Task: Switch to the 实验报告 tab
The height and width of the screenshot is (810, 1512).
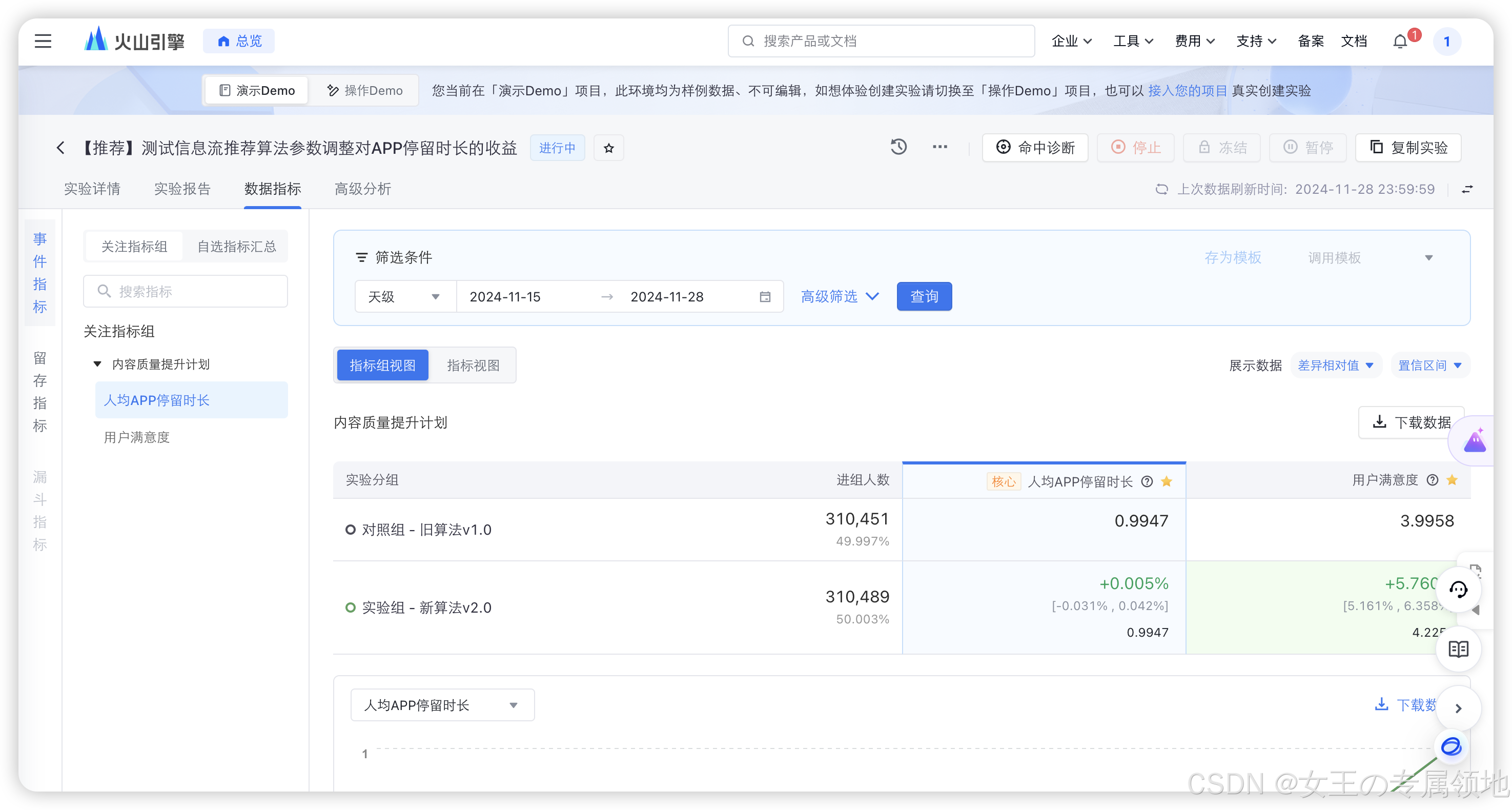Action: tap(182, 189)
